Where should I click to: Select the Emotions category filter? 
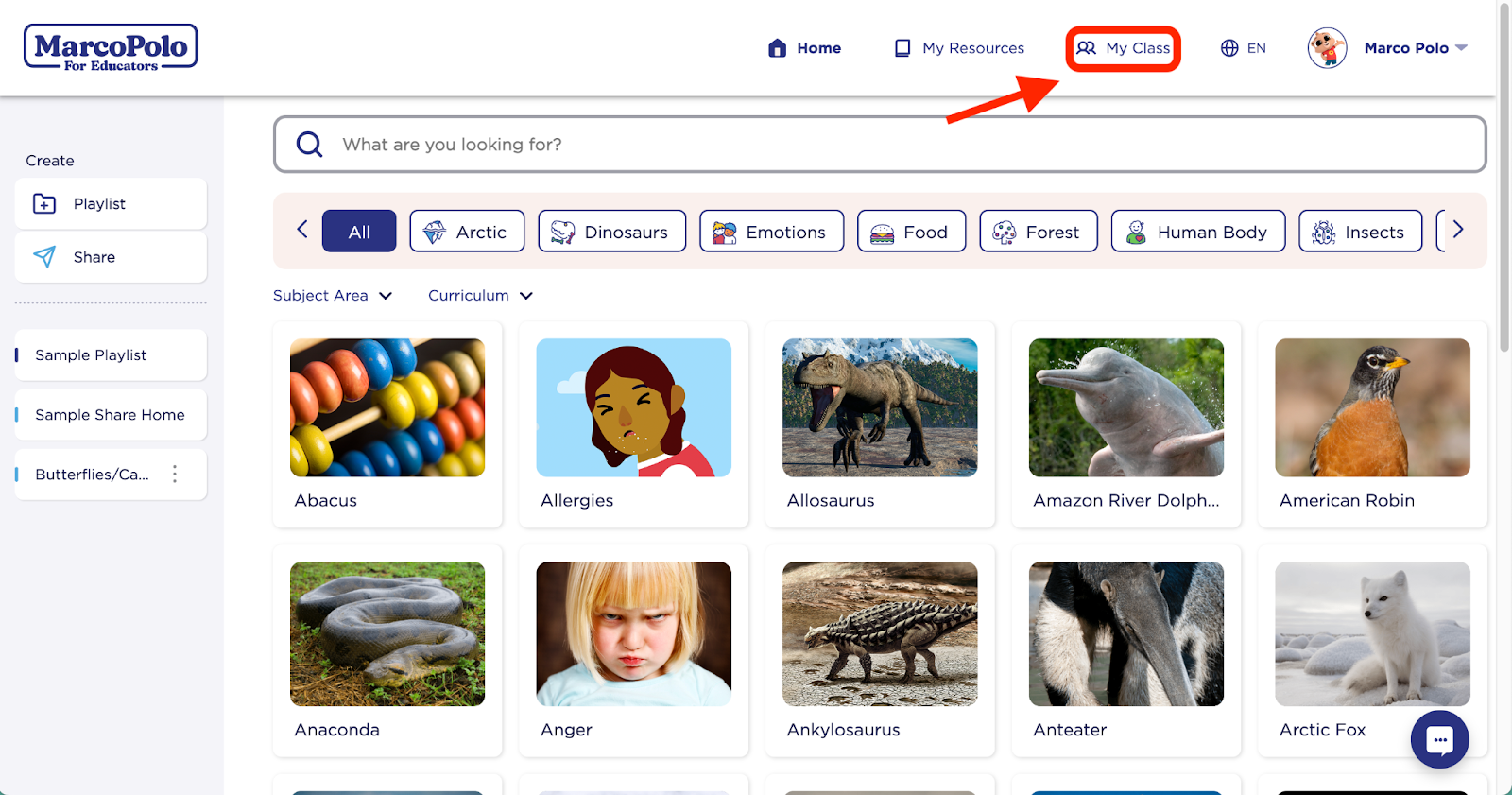pyautogui.click(x=771, y=231)
